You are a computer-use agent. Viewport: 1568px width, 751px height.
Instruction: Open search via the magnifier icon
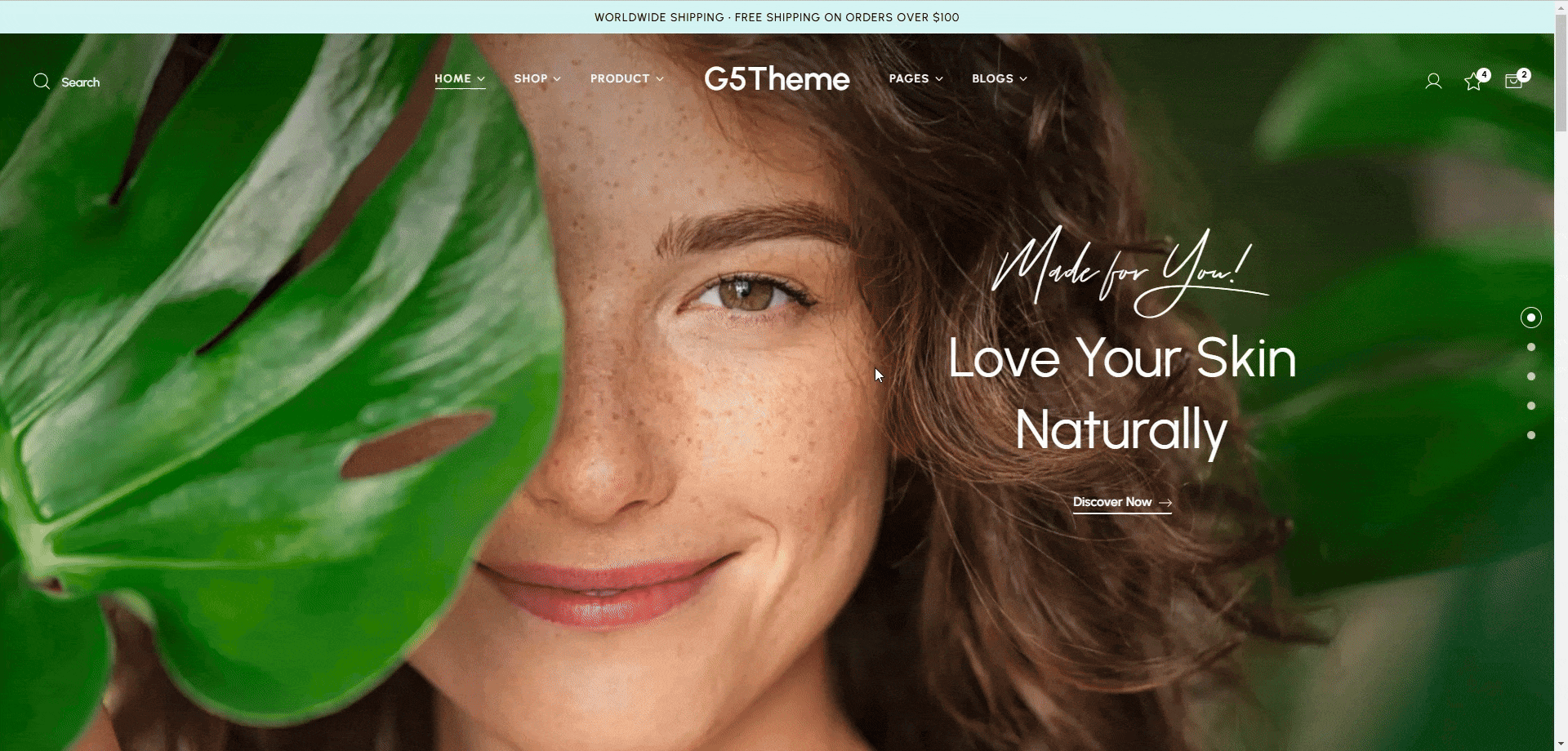coord(42,82)
